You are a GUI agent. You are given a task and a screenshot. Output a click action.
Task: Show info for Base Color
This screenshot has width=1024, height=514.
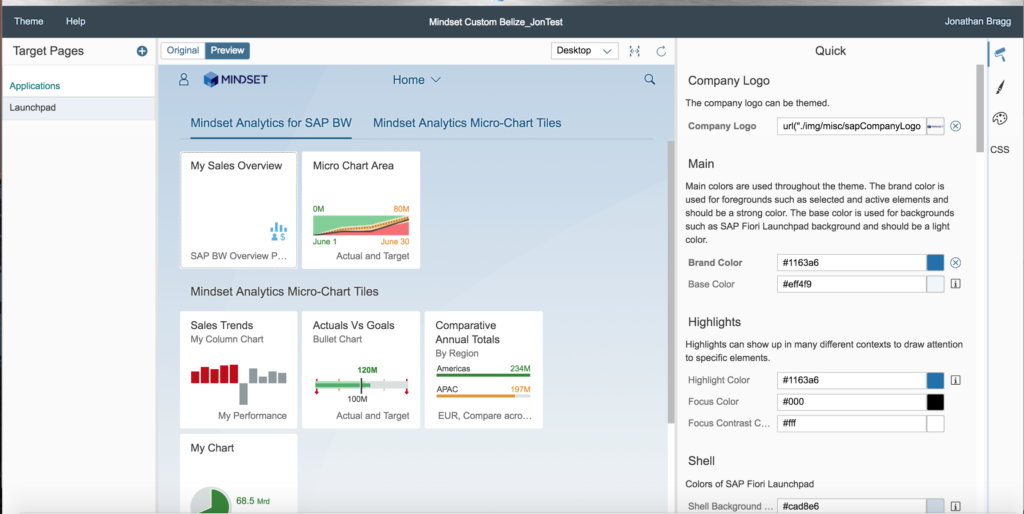955,284
